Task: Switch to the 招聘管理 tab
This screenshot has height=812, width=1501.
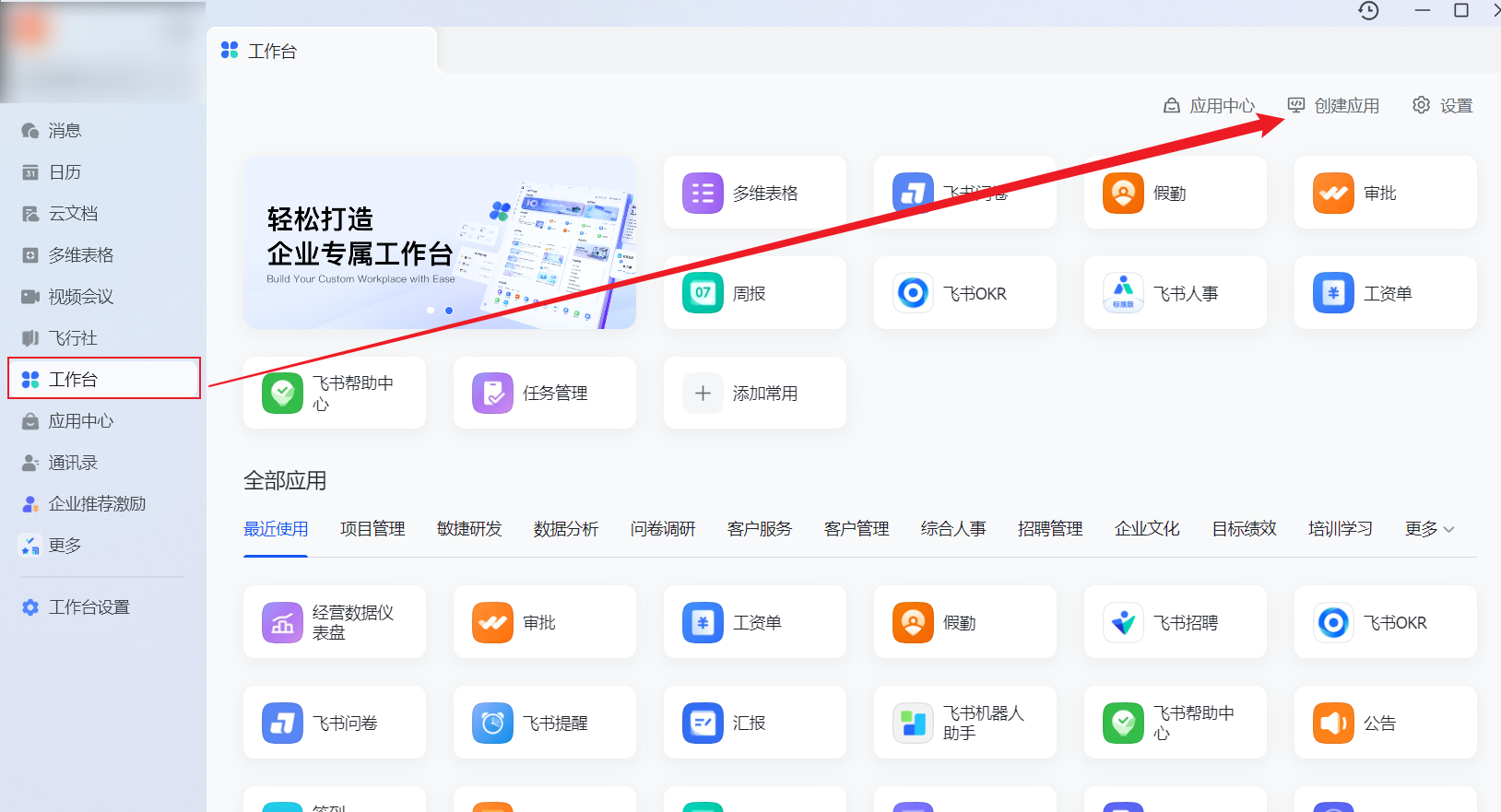Action: (x=1050, y=529)
